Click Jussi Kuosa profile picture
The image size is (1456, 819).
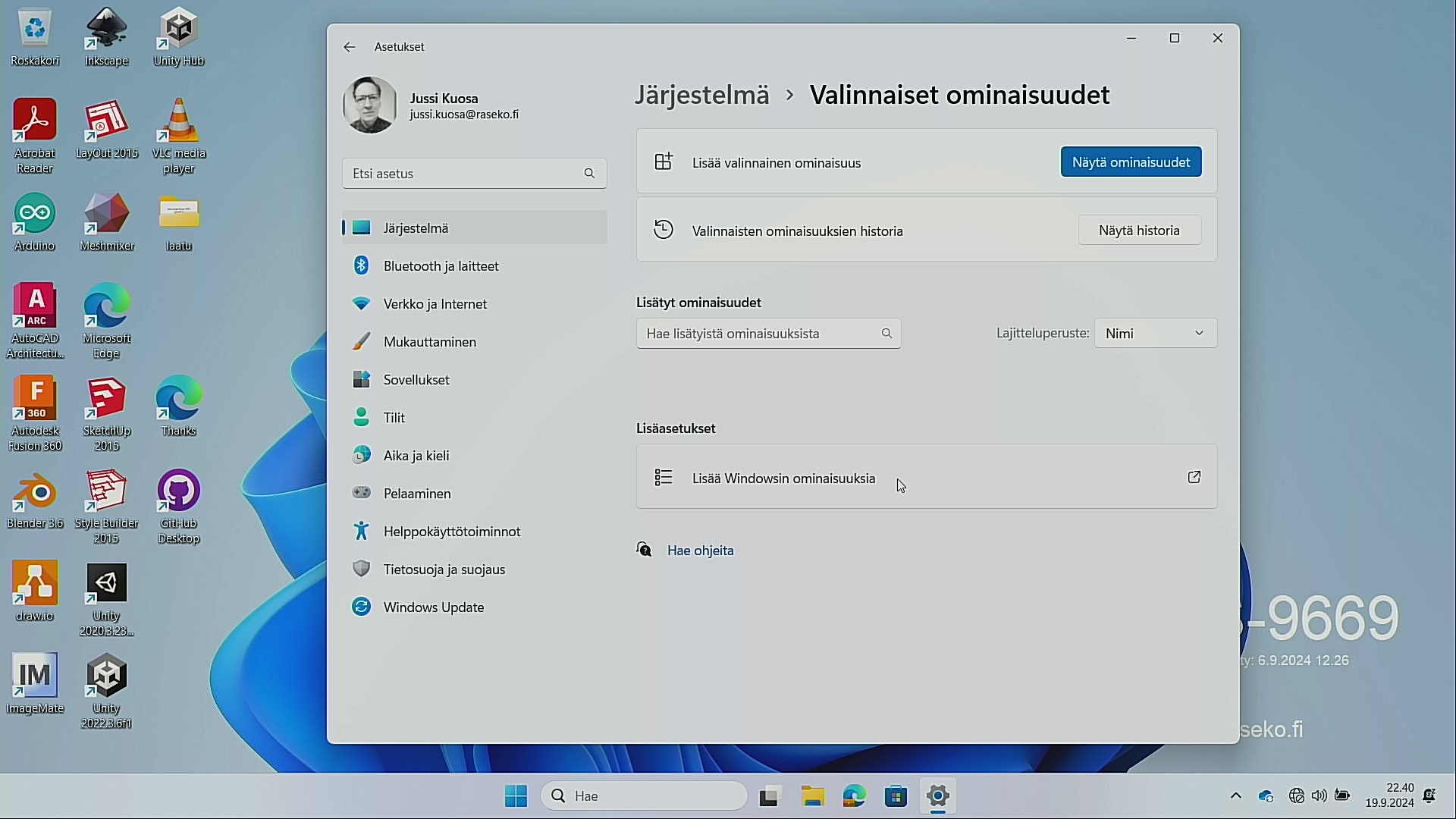tap(369, 105)
